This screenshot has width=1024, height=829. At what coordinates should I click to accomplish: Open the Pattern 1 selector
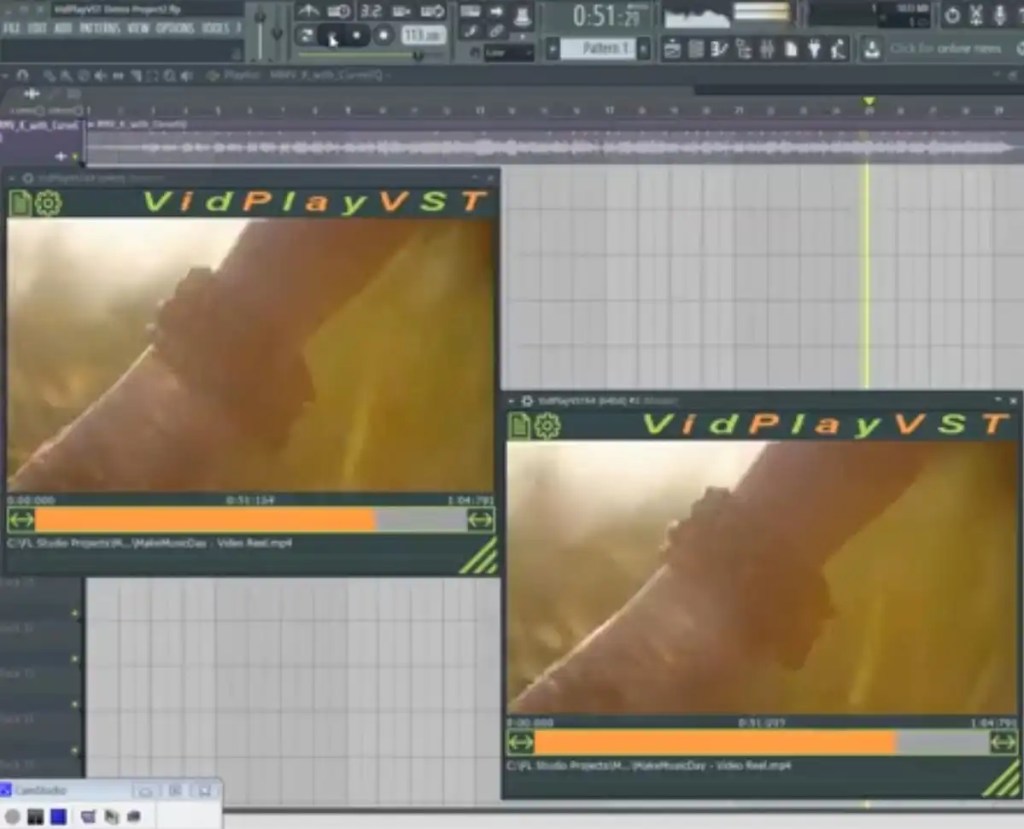tap(597, 48)
